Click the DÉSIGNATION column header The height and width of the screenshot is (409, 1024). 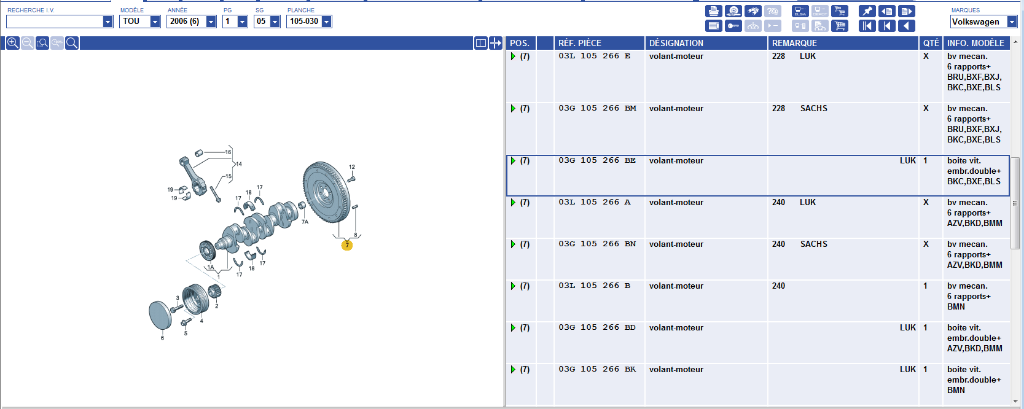coord(676,43)
